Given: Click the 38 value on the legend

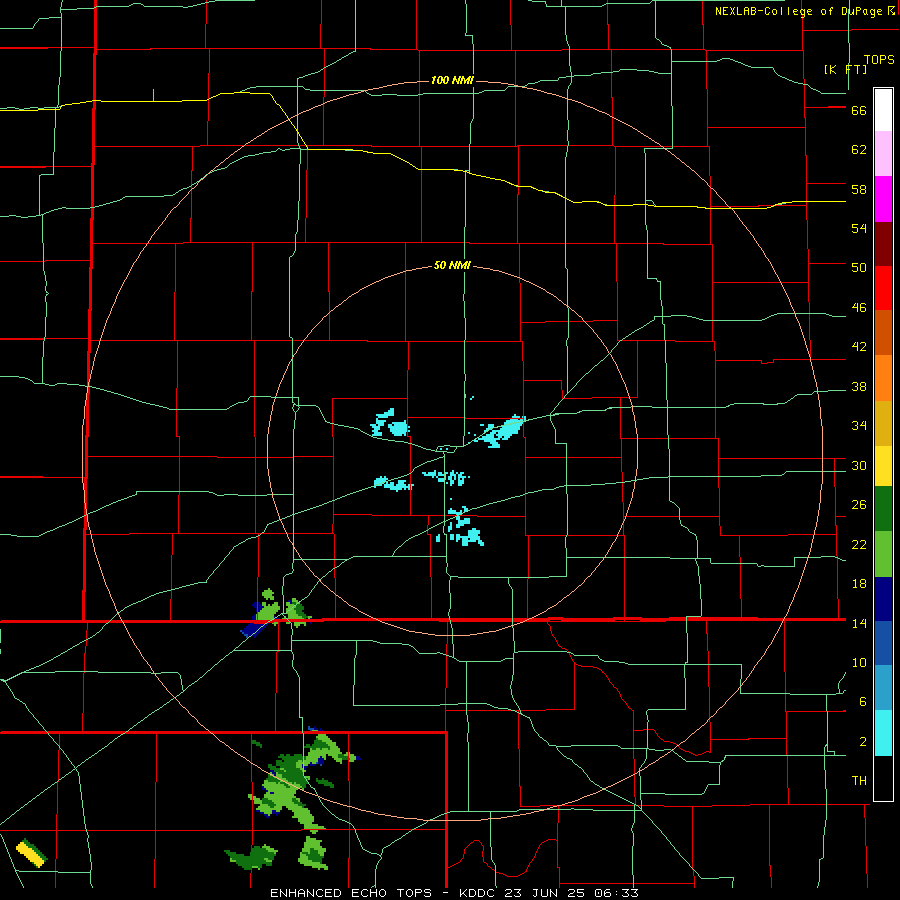Looking at the screenshot, I should coord(859,386).
